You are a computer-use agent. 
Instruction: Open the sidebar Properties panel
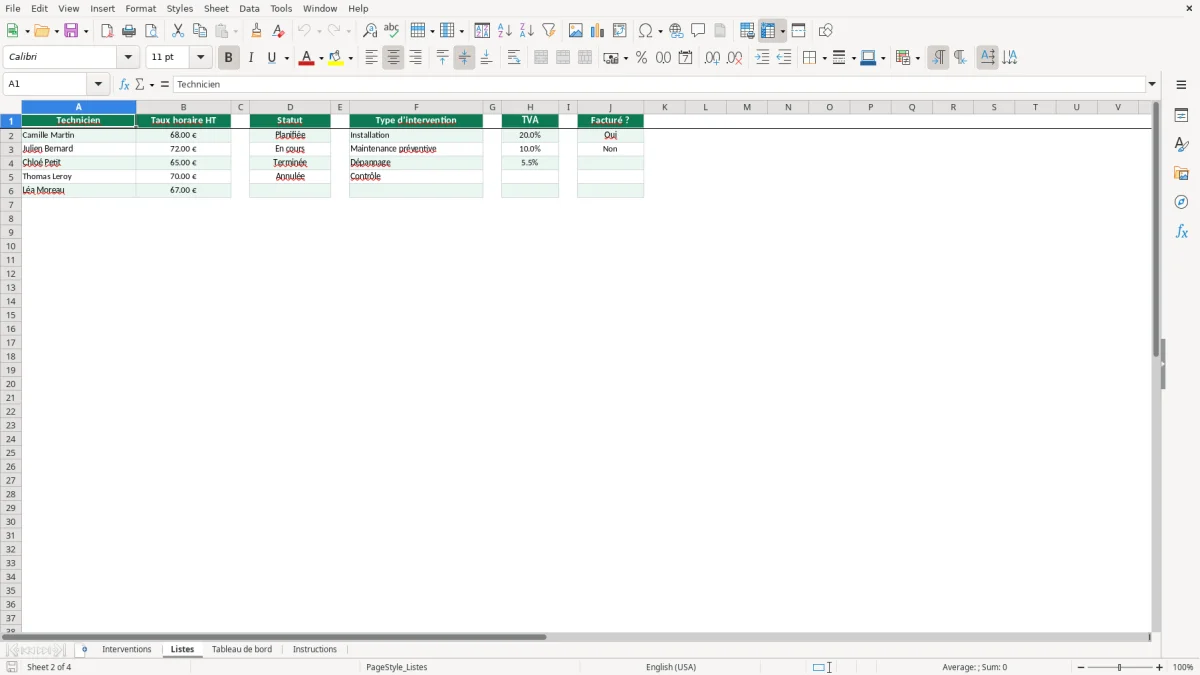tap(1181, 116)
